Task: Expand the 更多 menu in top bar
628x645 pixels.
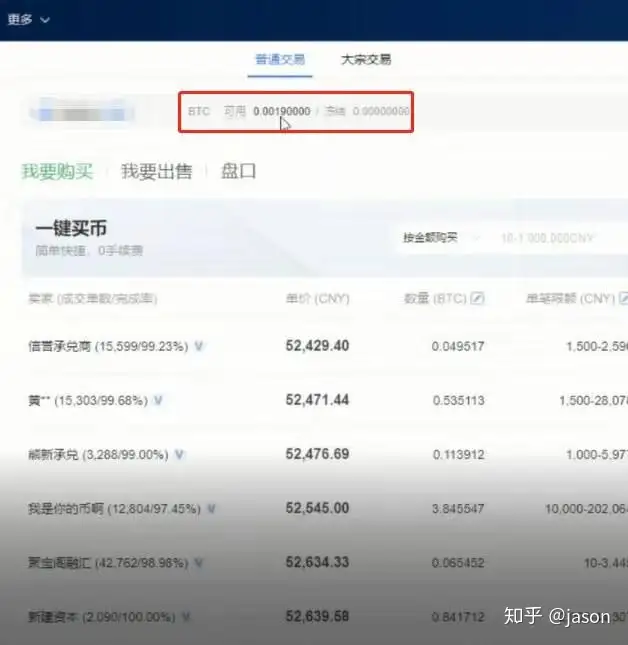Action: pyautogui.click(x=28, y=19)
